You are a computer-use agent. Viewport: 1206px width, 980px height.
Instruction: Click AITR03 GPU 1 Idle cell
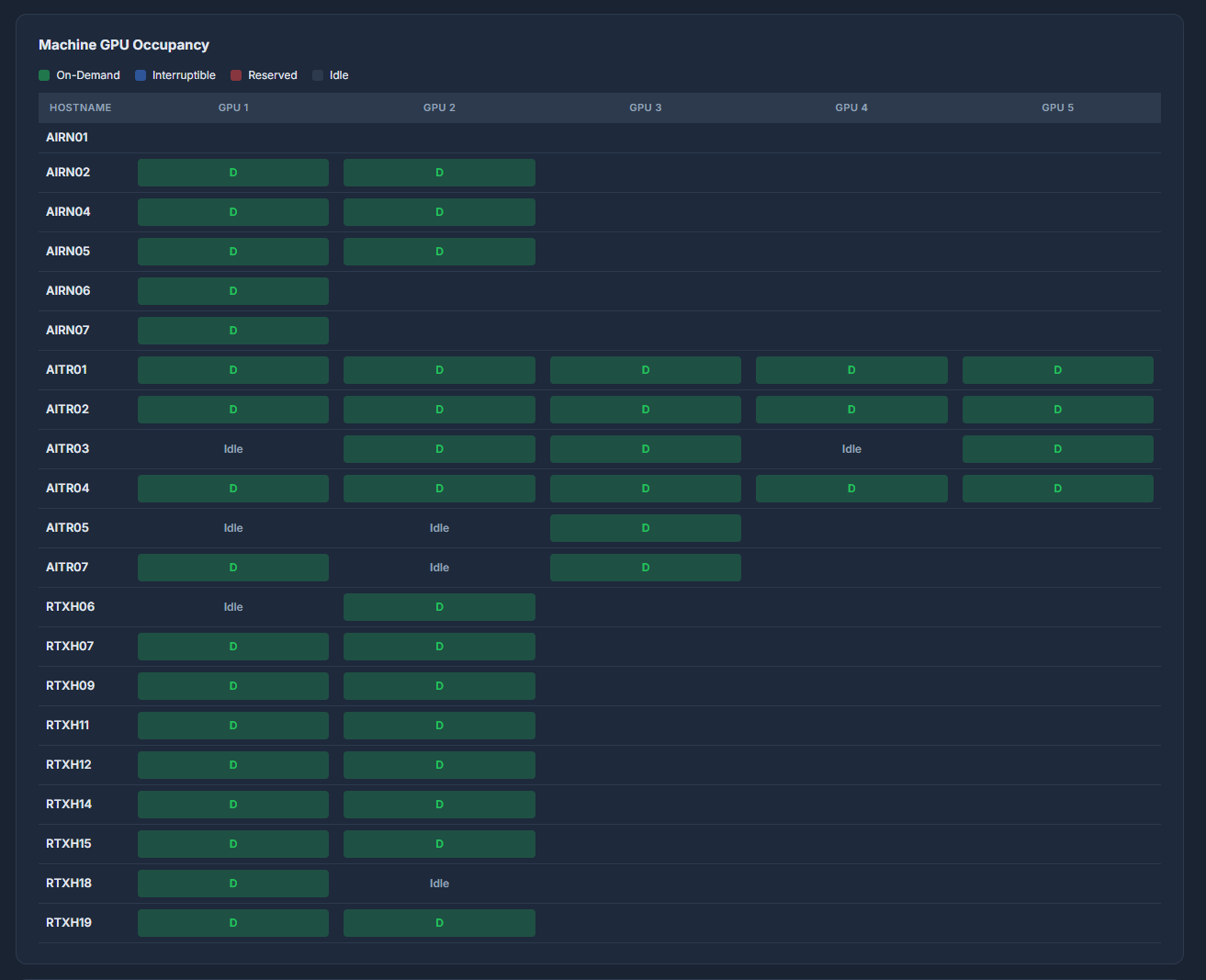[x=233, y=449]
